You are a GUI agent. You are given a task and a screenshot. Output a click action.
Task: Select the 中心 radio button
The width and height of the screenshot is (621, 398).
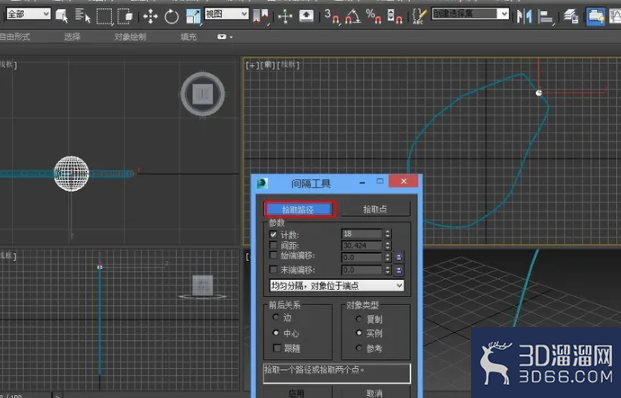[276, 333]
